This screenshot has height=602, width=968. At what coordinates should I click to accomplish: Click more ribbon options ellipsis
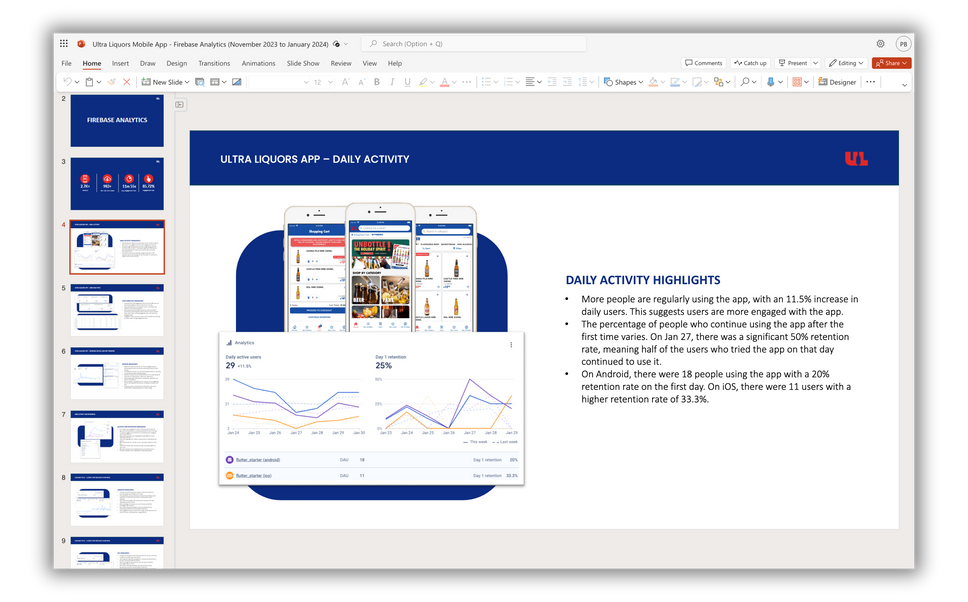[870, 82]
